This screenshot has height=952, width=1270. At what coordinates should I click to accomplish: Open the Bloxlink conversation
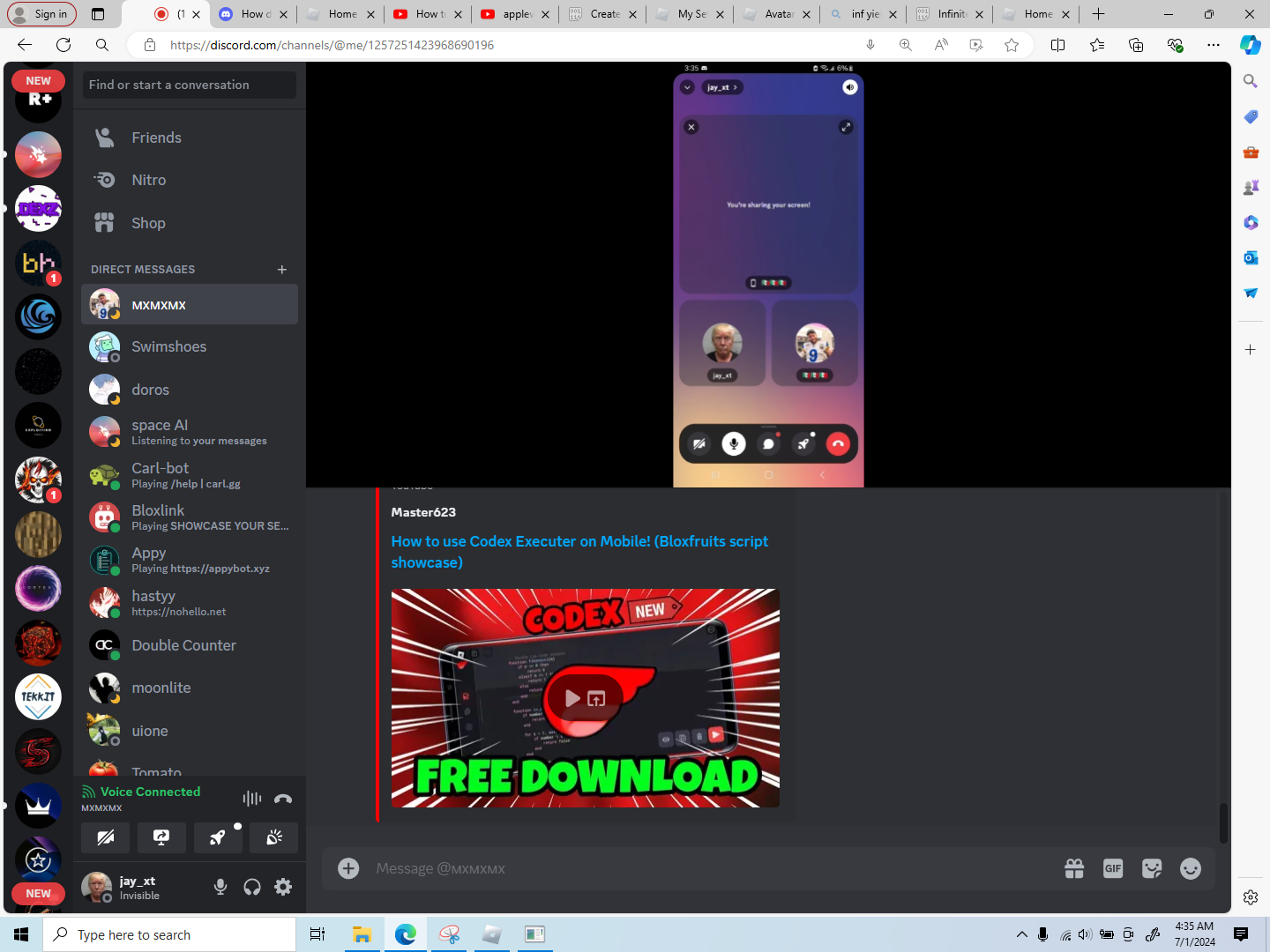[x=190, y=517]
